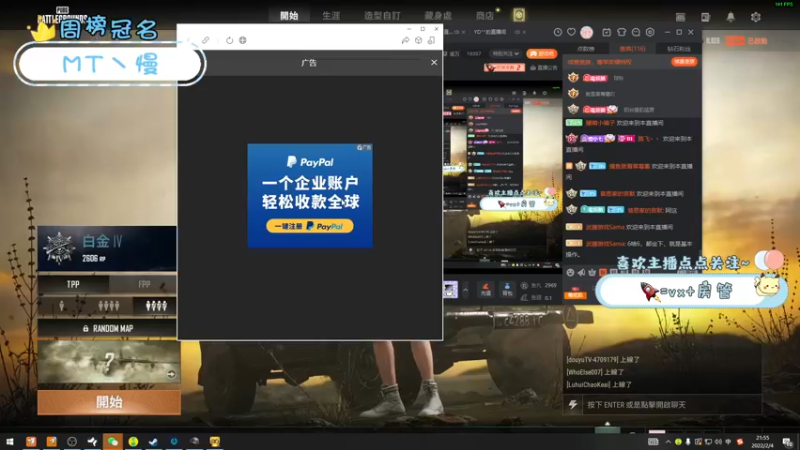This screenshot has height=450, width=800.
Task: Click PUBG chat input field
Action: 672,405
